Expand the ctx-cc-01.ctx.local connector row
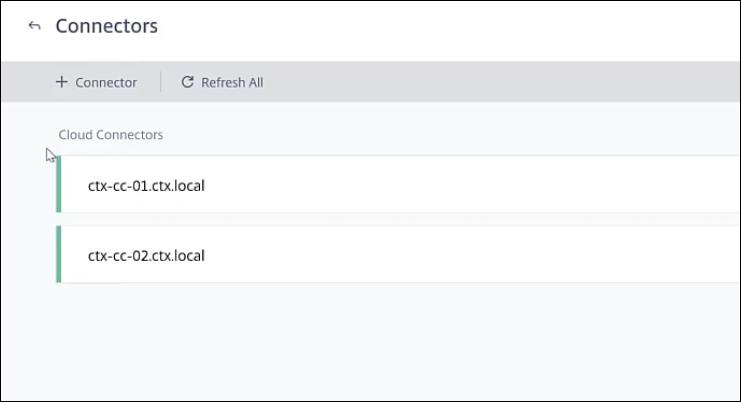This screenshot has width=741, height=402. [x=400, y=185]
